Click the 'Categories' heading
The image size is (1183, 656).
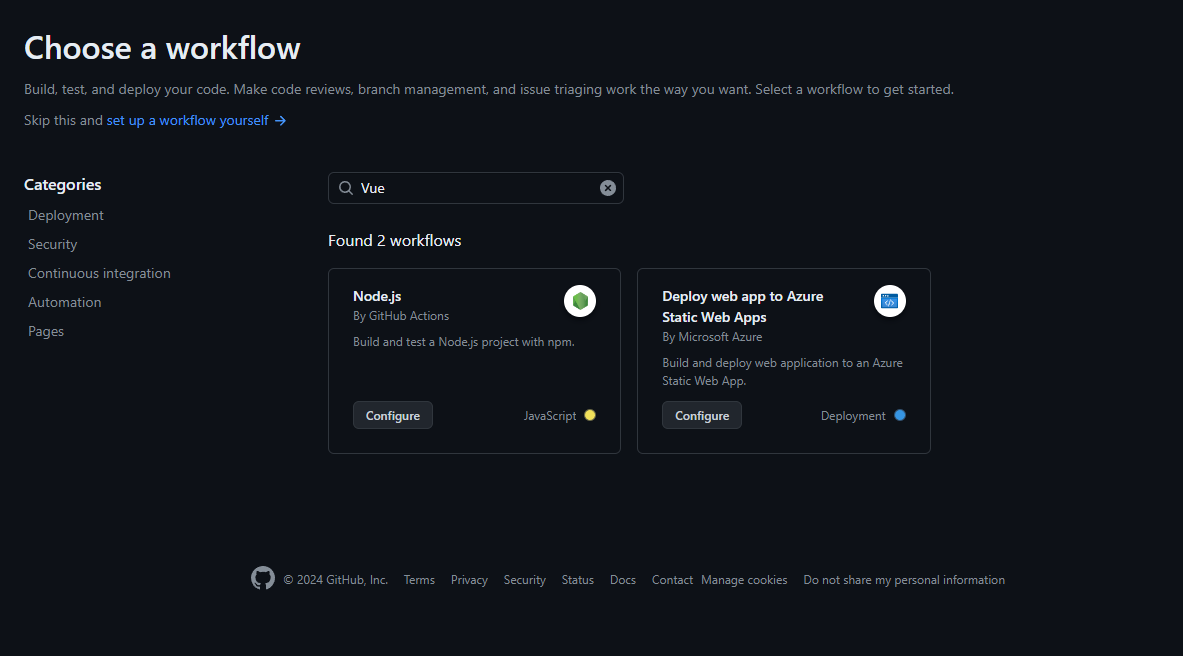tap(63, 184)
